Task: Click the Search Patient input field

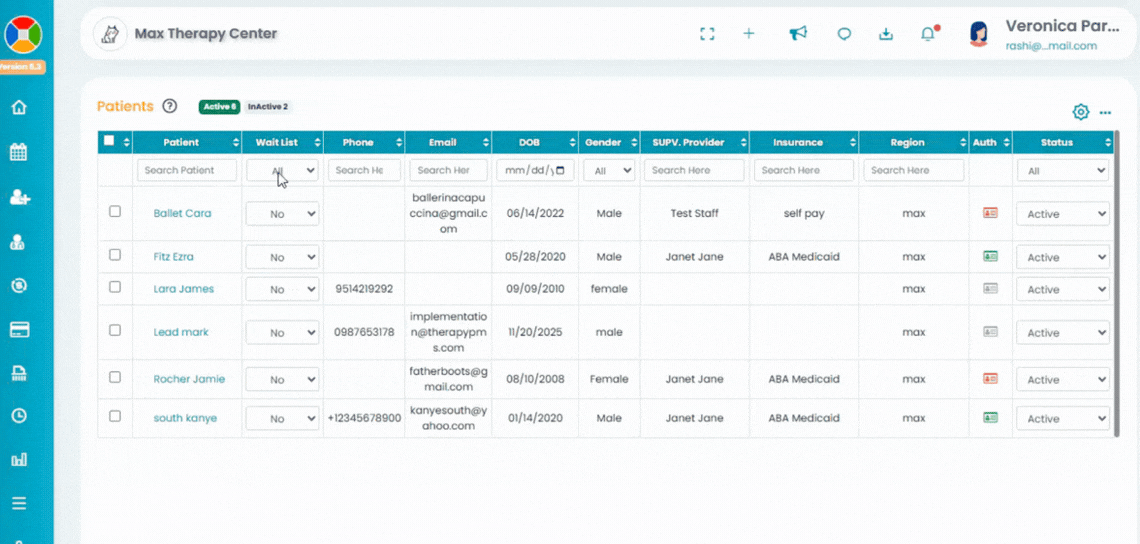Action: click(187, 171)
